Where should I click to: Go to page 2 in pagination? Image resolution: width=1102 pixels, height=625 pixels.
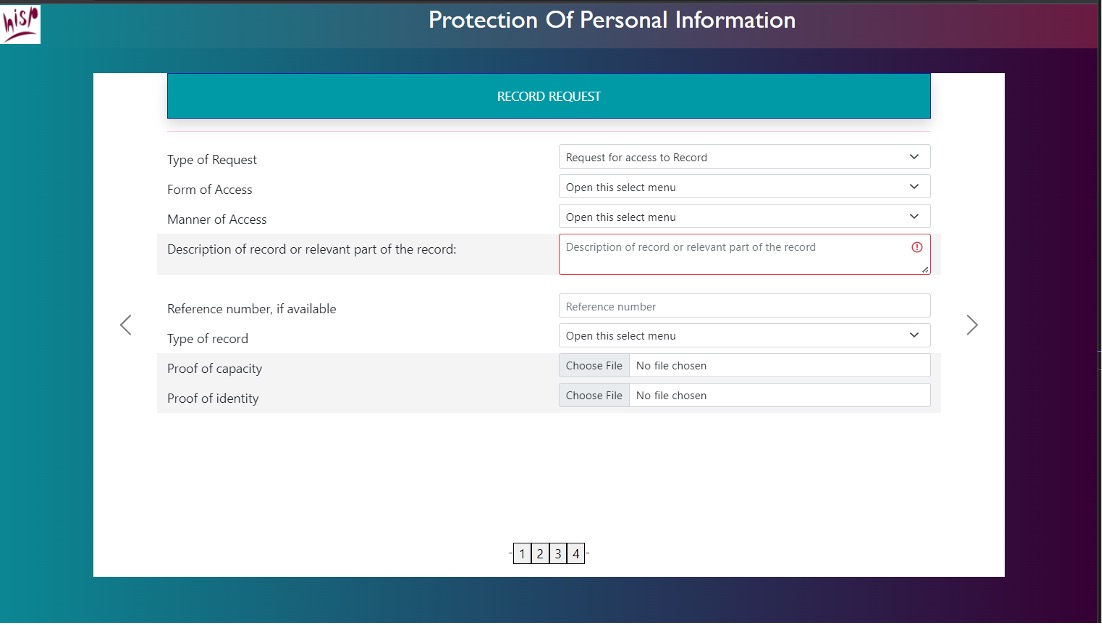coord(540,554)
